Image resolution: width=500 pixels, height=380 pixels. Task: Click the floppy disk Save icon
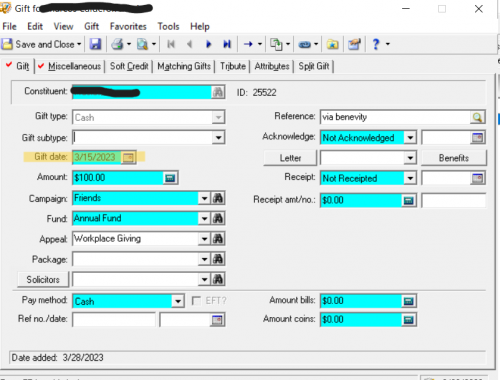(95, 44)
